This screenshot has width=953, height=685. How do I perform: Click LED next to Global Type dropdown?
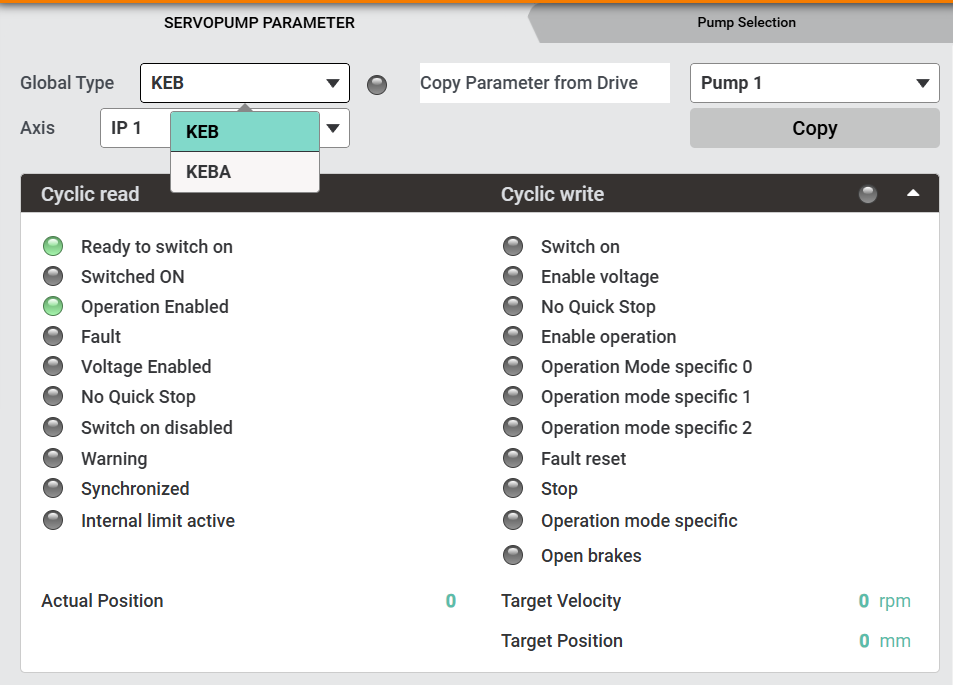[377, 85]
